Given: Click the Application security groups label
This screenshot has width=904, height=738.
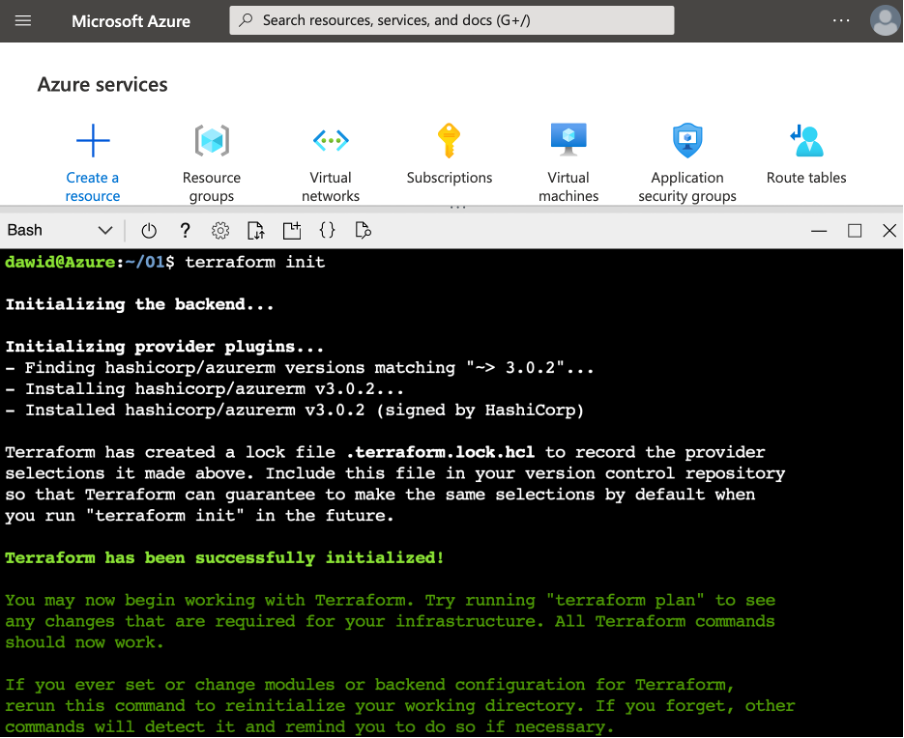Looking at the screenshot, I should coord(687,187).
